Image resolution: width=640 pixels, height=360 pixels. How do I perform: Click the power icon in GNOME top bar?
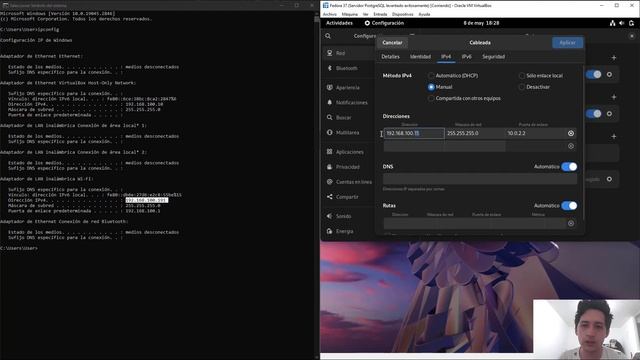pyautogui.click(x=631, y=23)
